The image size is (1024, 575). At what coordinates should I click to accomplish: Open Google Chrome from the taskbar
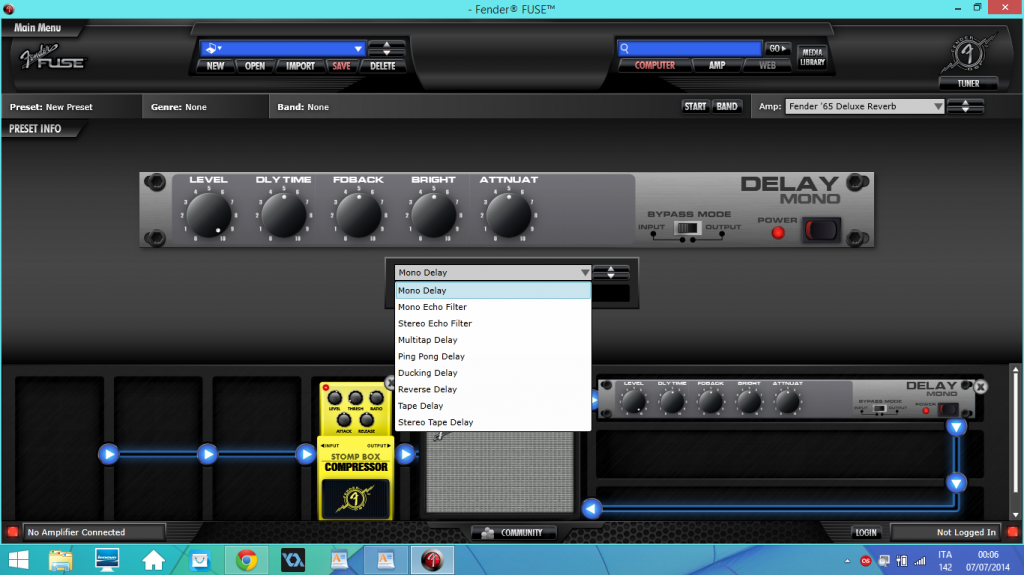(246, 560)
